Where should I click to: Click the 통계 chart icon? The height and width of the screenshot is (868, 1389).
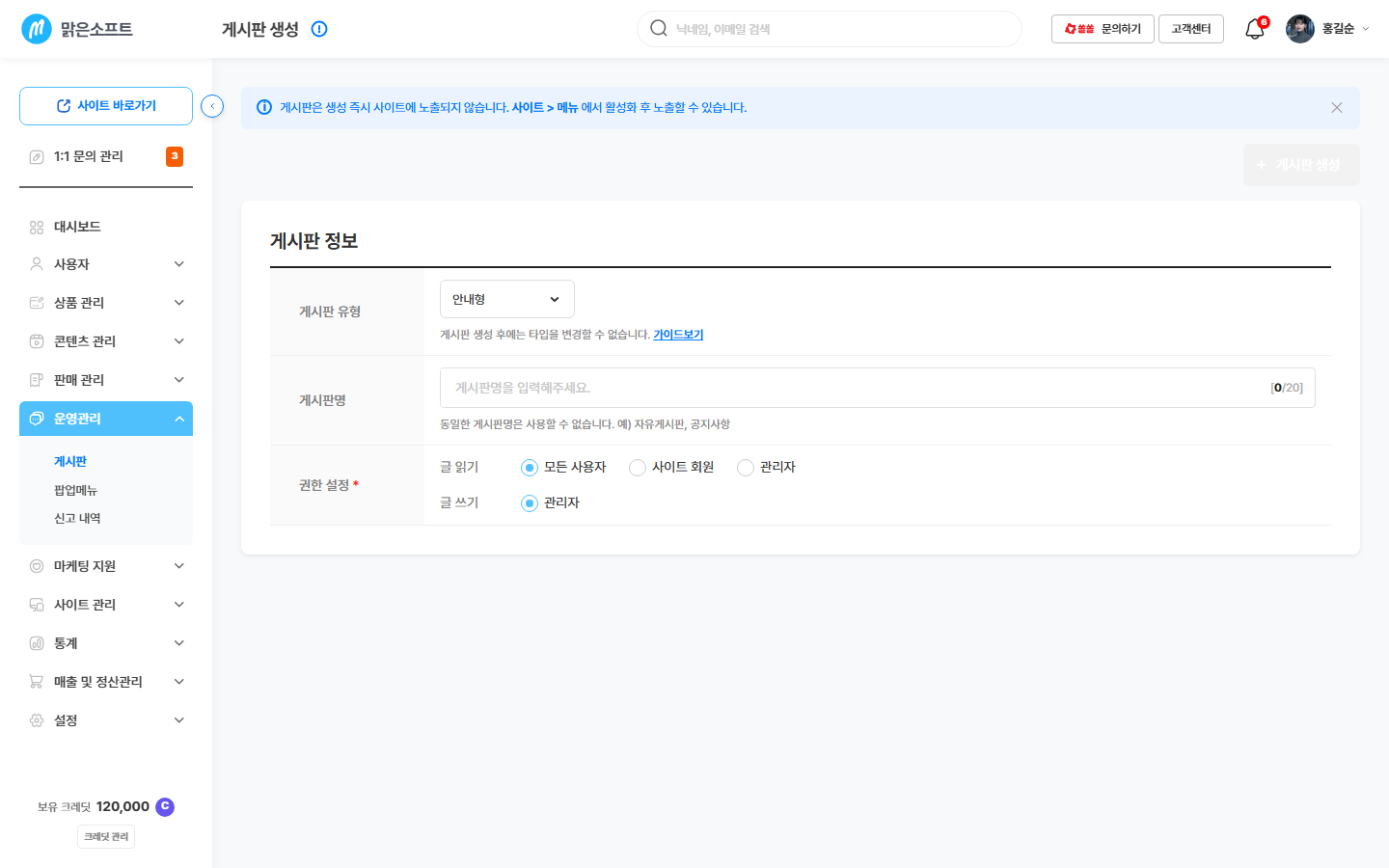point(37,643)
